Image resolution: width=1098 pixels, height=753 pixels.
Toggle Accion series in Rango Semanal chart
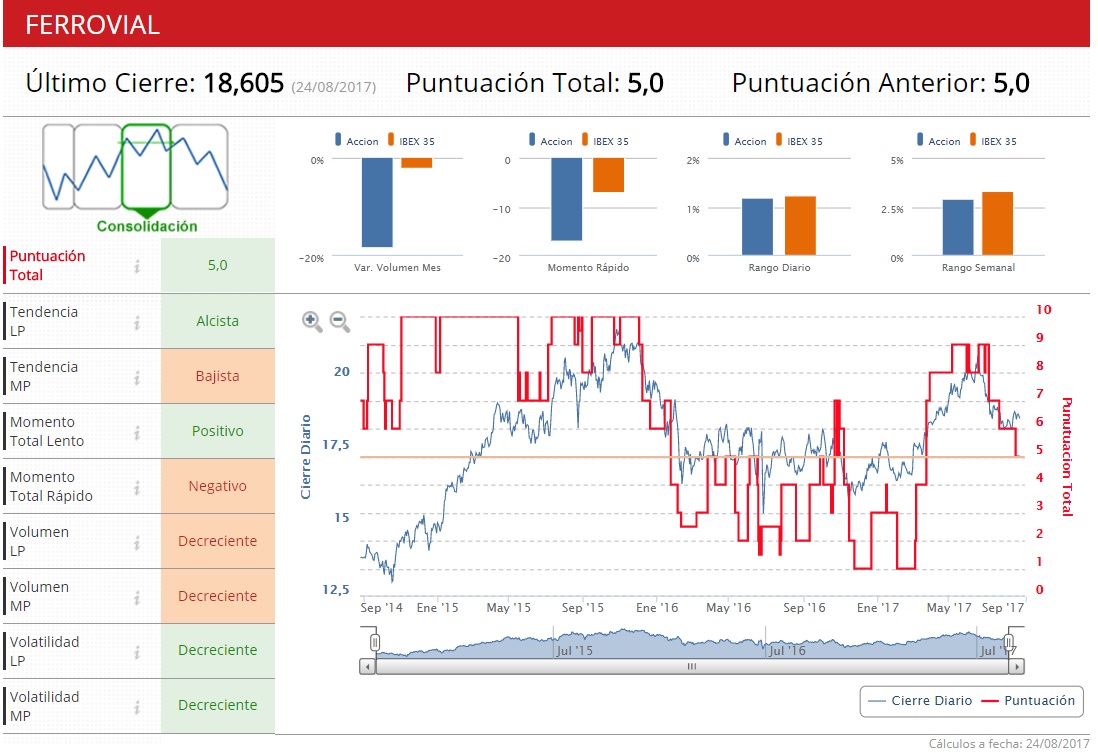[x=939, y=141]
